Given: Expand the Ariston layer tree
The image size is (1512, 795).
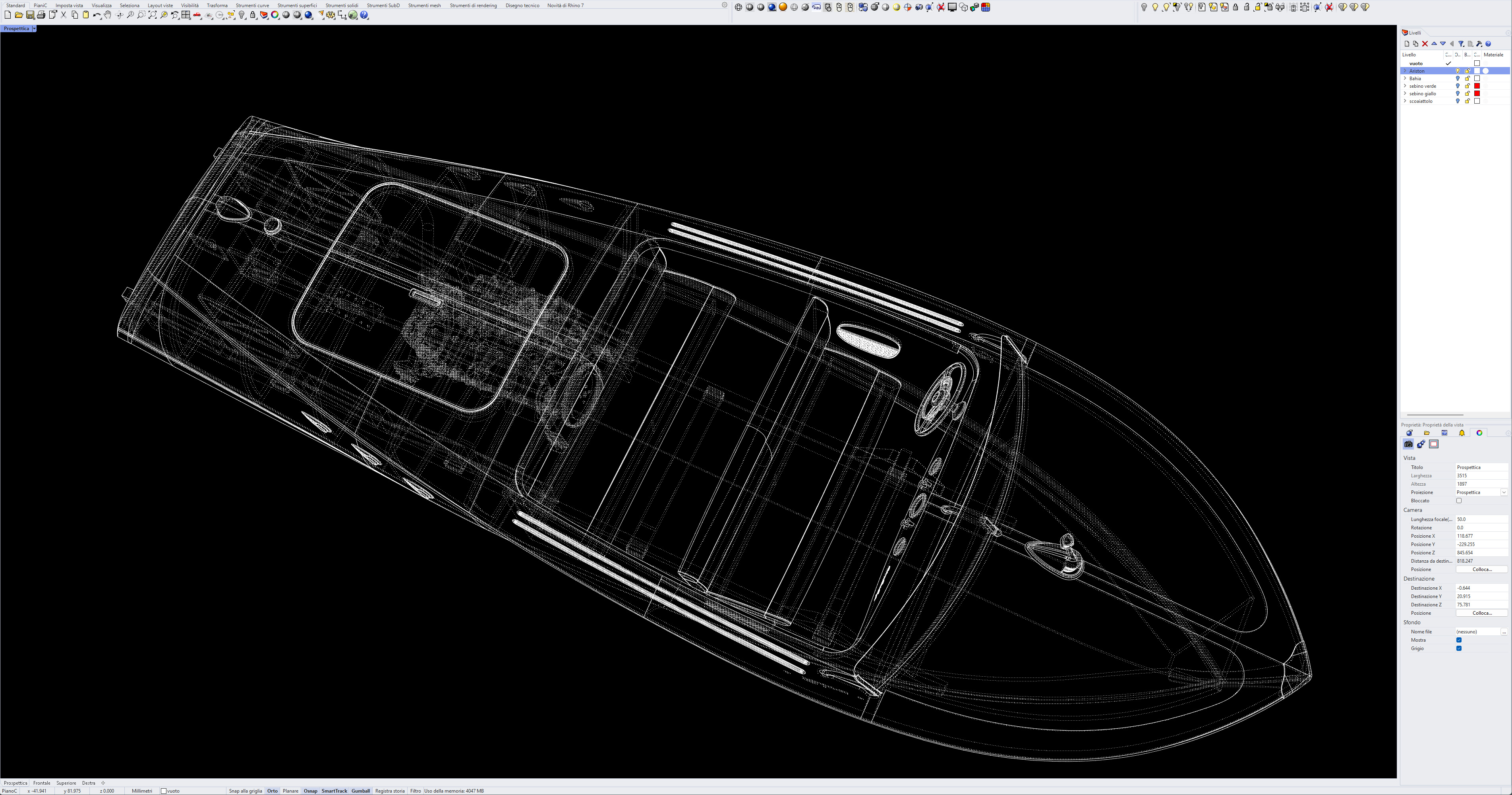Looking at the screenshot, I should (1405, 71).
